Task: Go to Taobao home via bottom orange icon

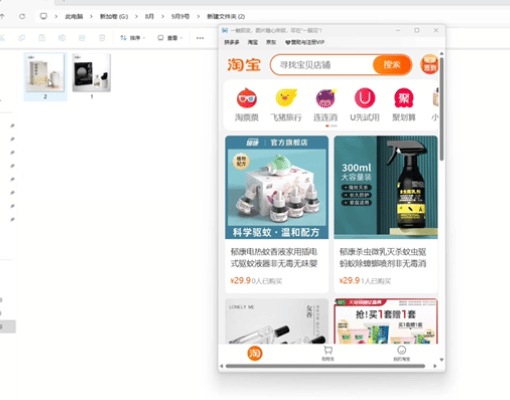Action: pyautogui.click(x=255, y=353)
